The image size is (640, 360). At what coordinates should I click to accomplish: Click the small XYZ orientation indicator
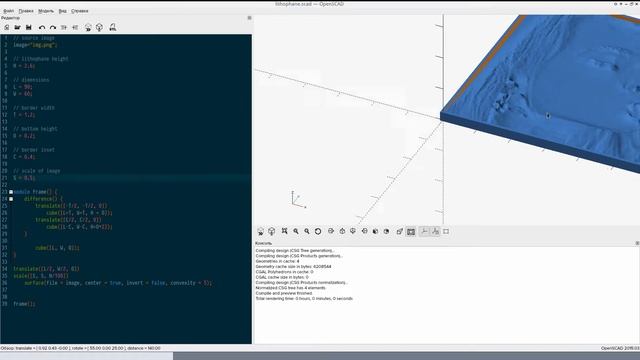pyautogui.click(x=298, y=199)
